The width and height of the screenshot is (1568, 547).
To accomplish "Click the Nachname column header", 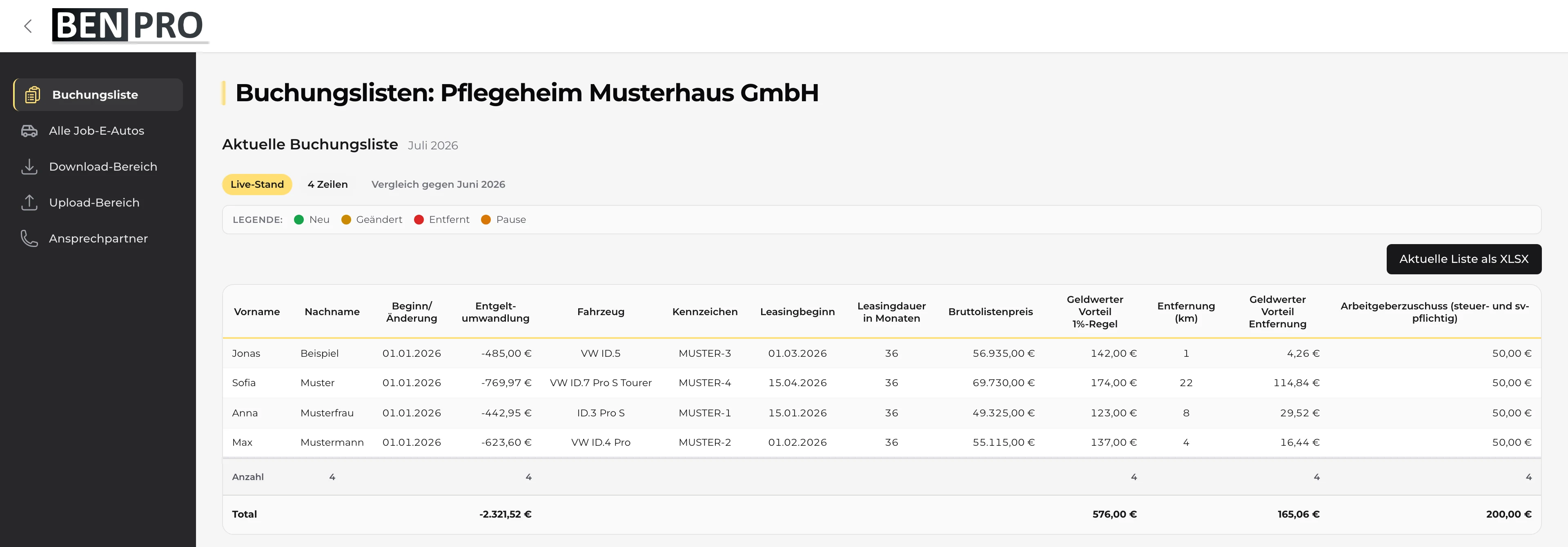I will pyautogui.click(x=332, y=311).
